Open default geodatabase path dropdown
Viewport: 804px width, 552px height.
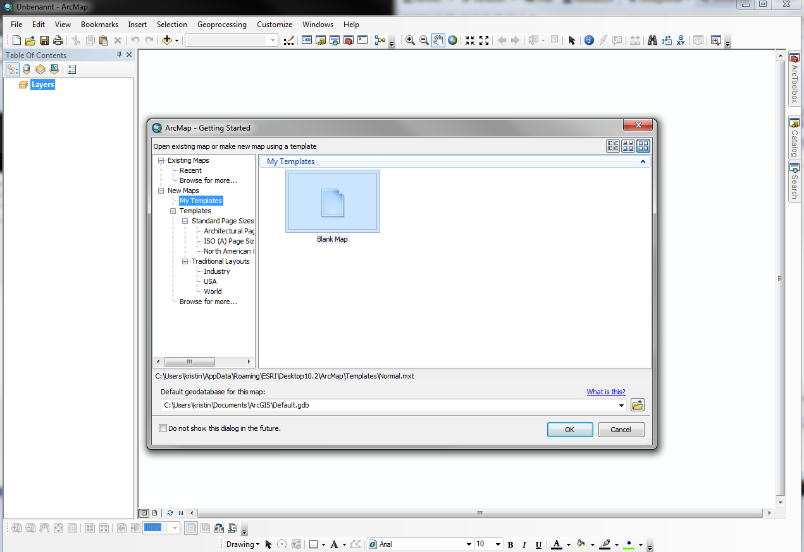(621, 405)
